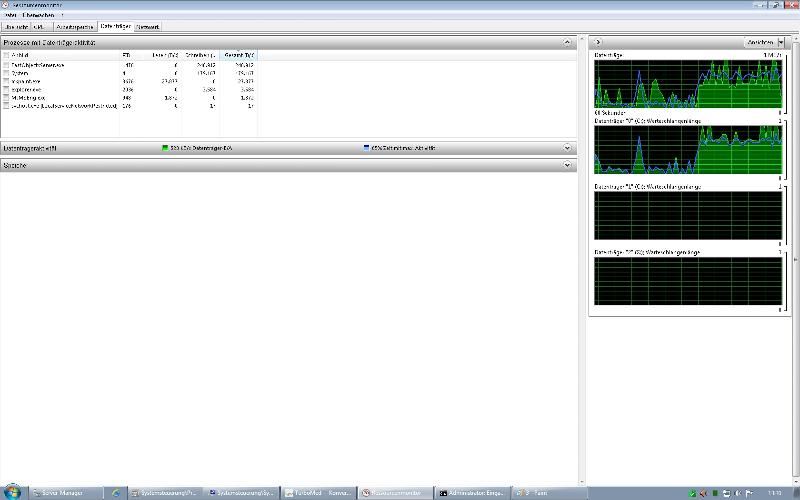Click the Action Center flag tray icon
The image size is (800, 500).
click(749, 493)
